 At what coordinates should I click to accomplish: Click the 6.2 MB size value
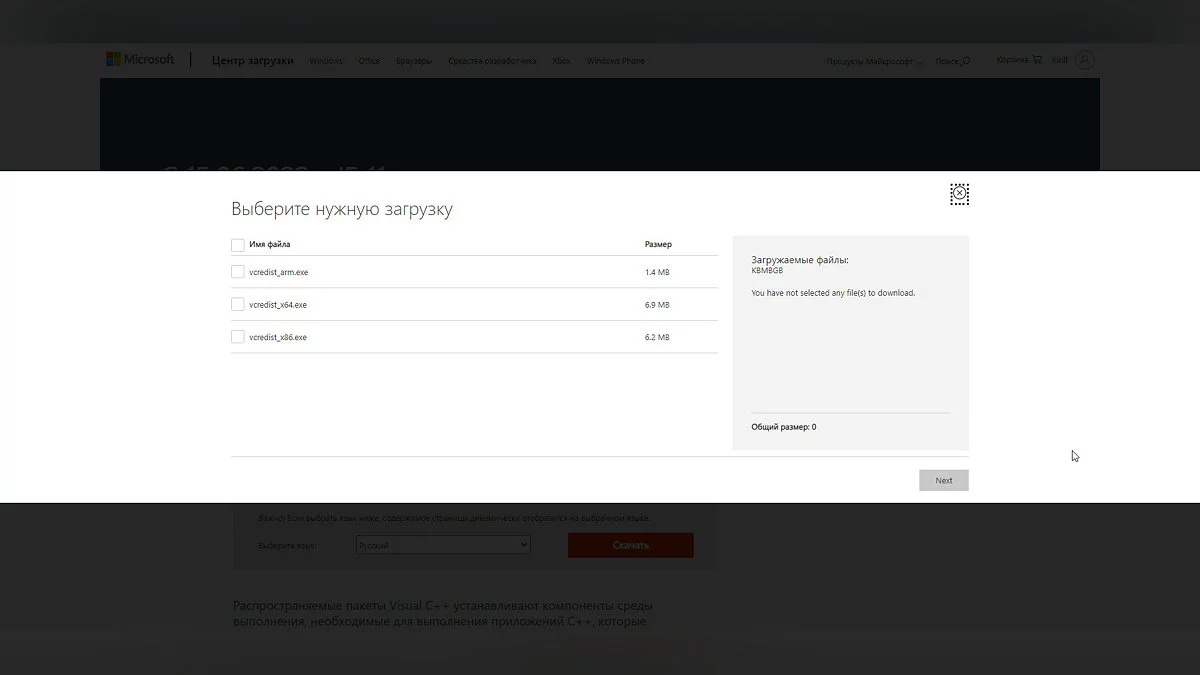[x=657, y=337]
